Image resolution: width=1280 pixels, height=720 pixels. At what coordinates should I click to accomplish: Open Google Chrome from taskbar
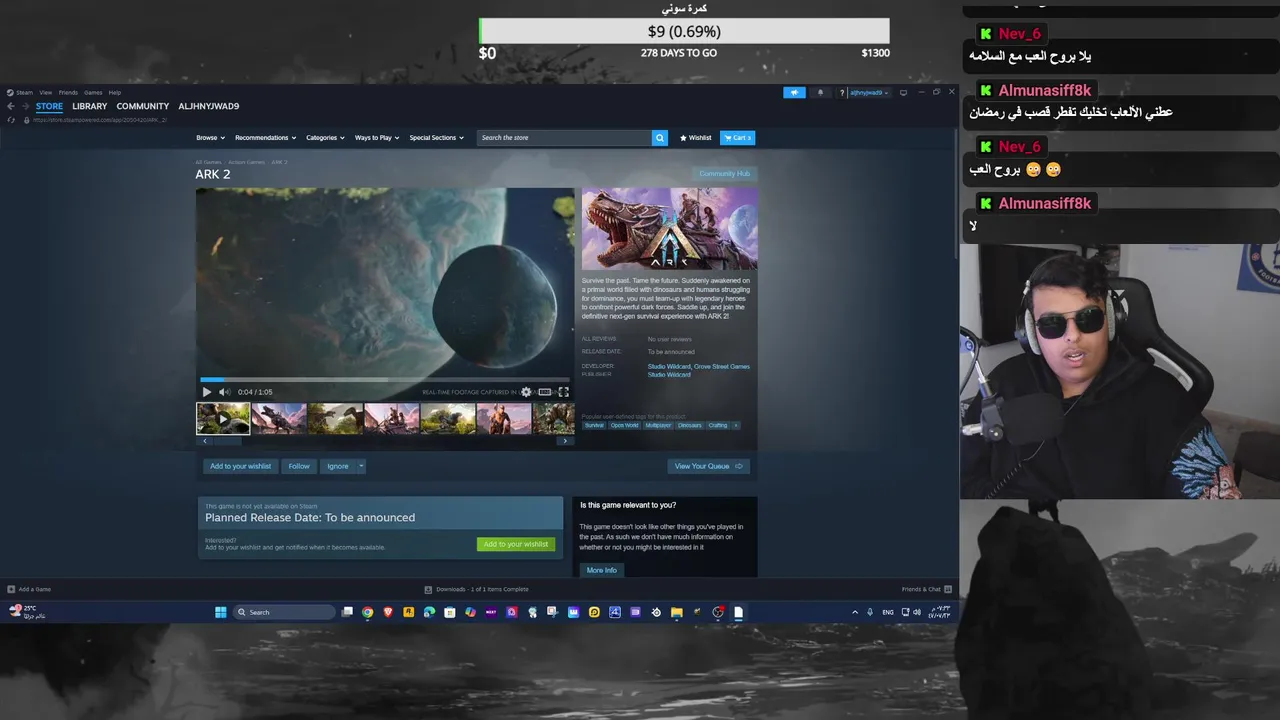click(x=368, y=612)
